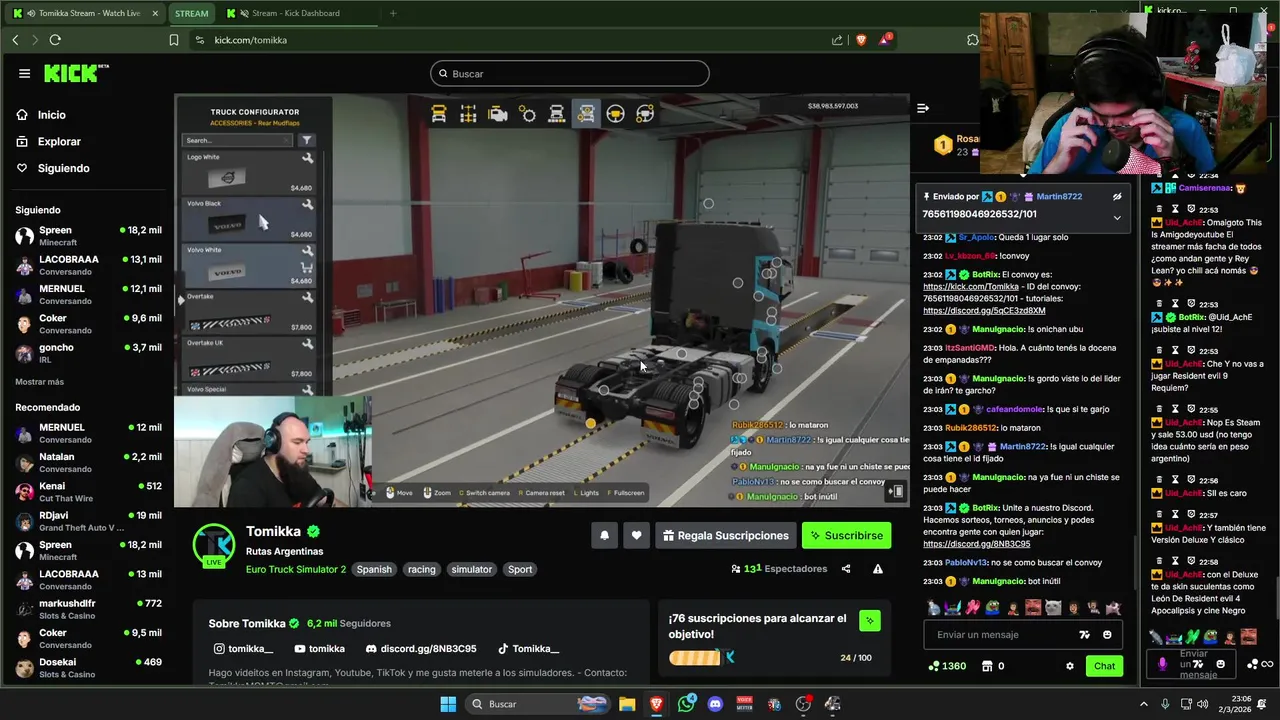Open File Explorer from the taskbar
Screen dimensions: 1280x720
coord(627,704)
